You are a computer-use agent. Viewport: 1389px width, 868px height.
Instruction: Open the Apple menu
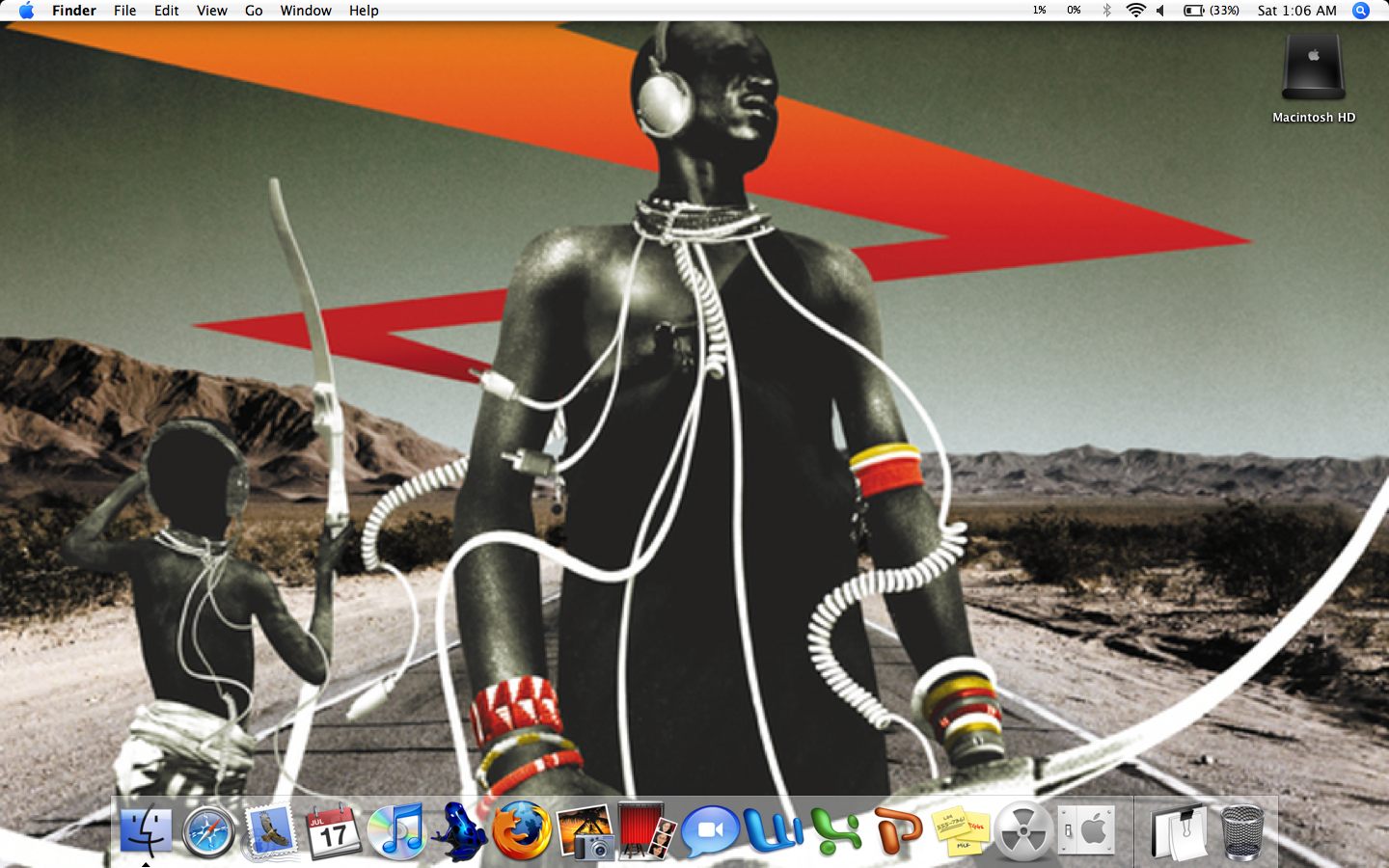click(x=26, y=11)
